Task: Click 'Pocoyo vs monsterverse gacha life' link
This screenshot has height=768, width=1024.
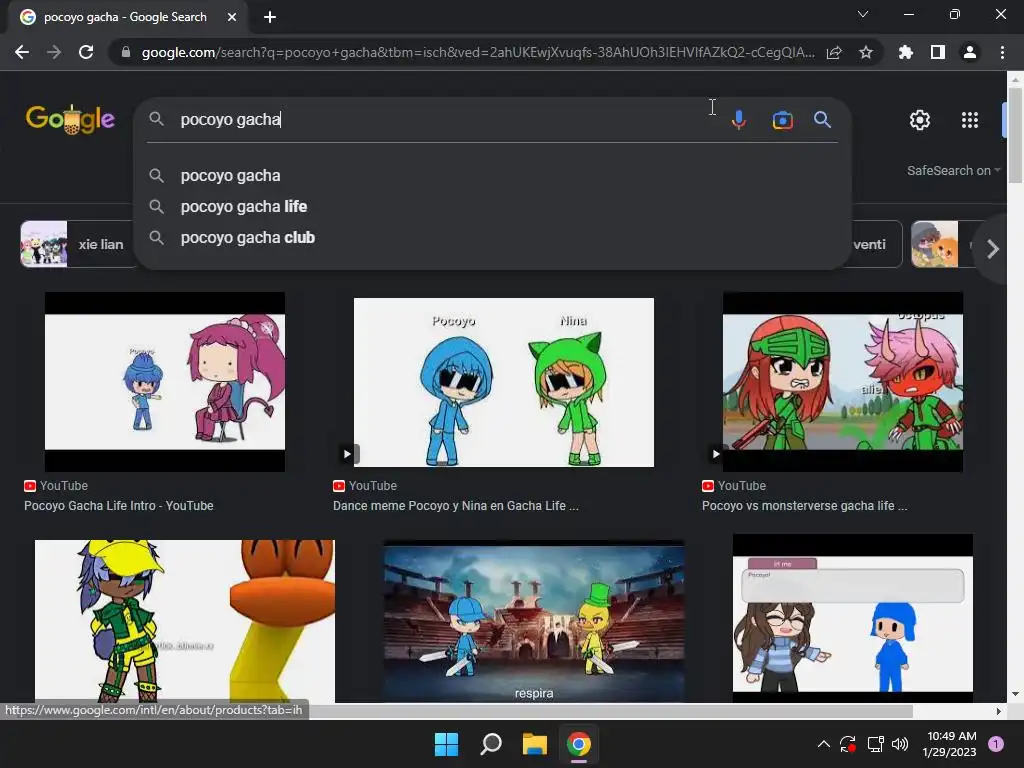Action: [805, 505]
